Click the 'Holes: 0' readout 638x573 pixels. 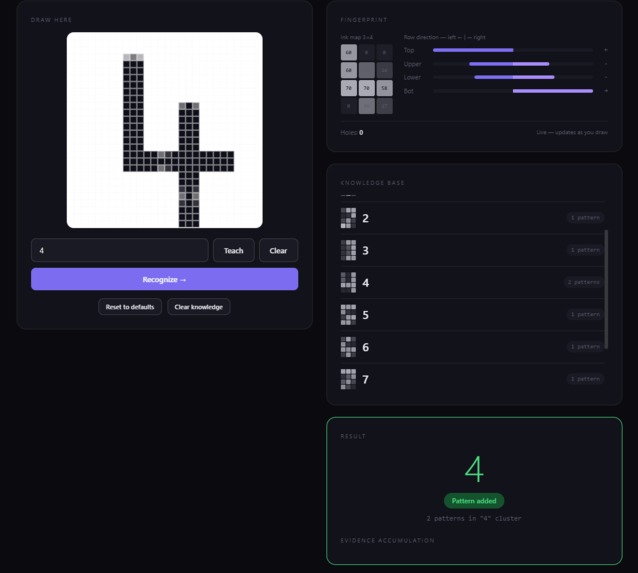click(352, 132)
